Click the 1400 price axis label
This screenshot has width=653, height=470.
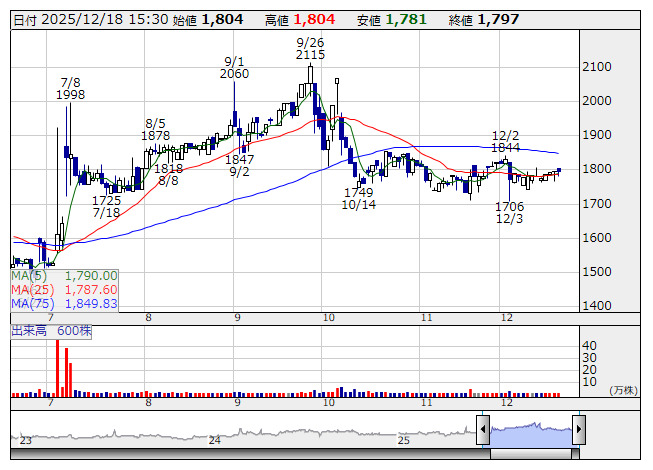597,306
